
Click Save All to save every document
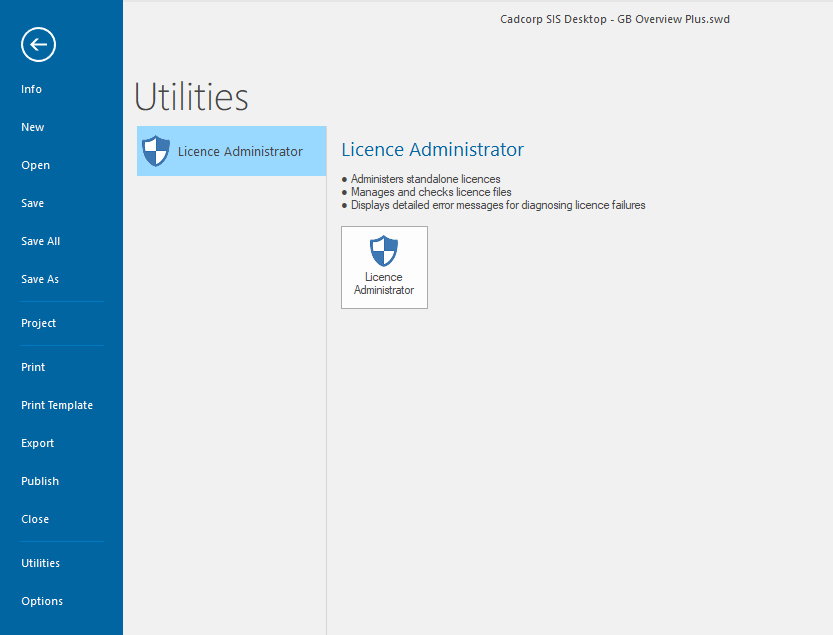point(40,241)
